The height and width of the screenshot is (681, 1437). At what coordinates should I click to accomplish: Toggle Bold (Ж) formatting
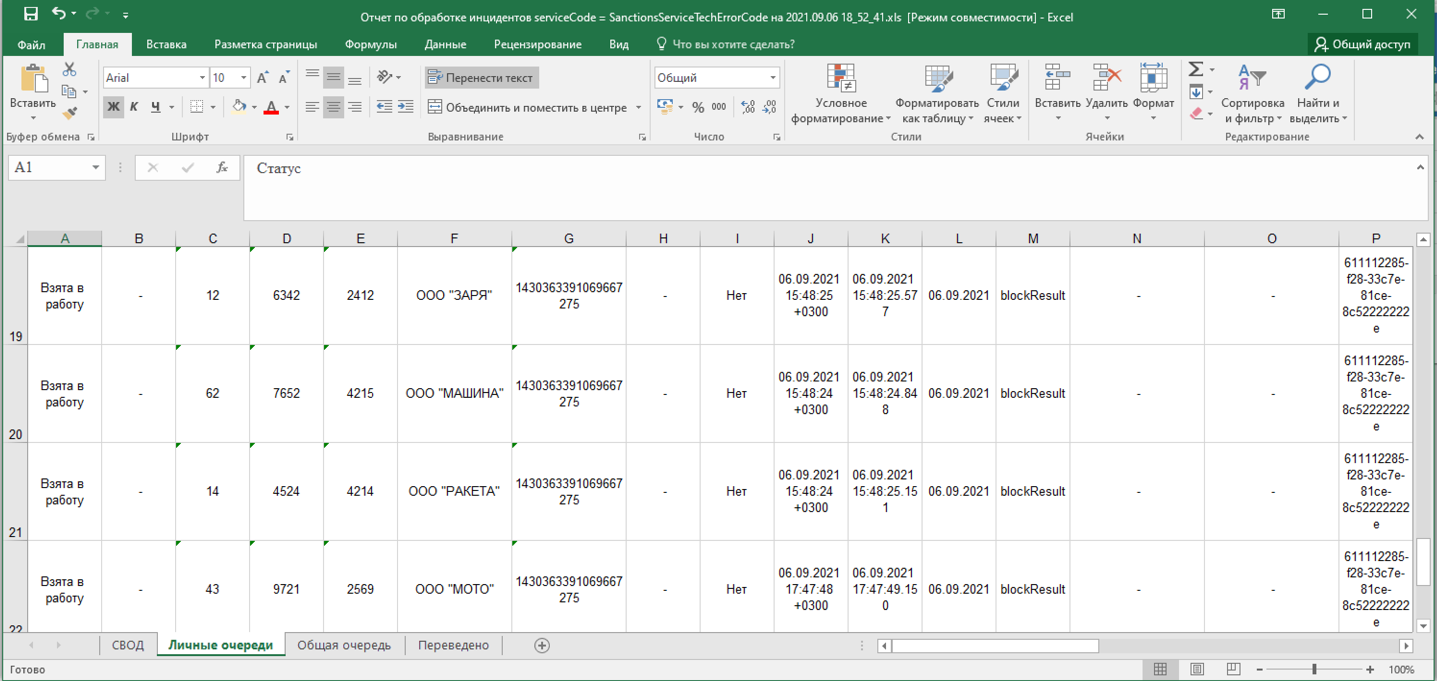coord(113,107)
